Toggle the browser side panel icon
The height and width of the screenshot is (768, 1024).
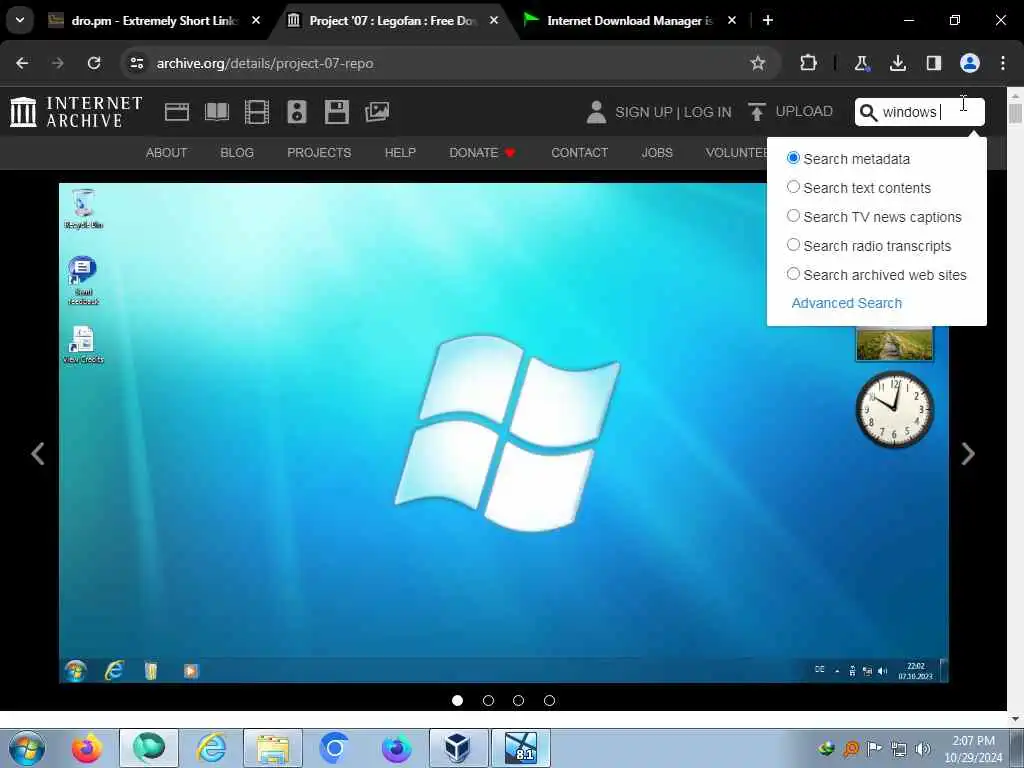934,63
